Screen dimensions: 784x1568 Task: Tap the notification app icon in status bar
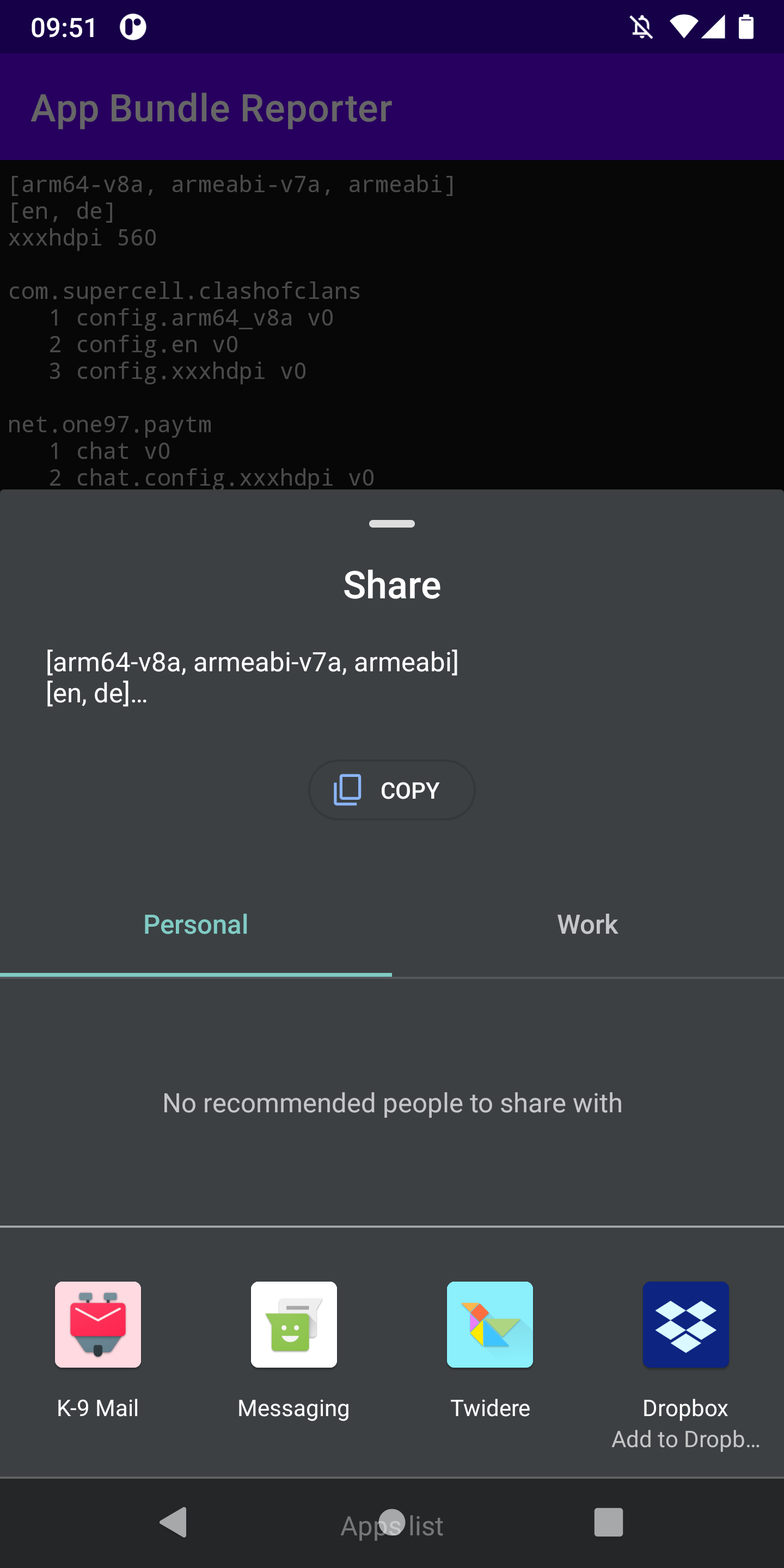click(x=133, y=27)
